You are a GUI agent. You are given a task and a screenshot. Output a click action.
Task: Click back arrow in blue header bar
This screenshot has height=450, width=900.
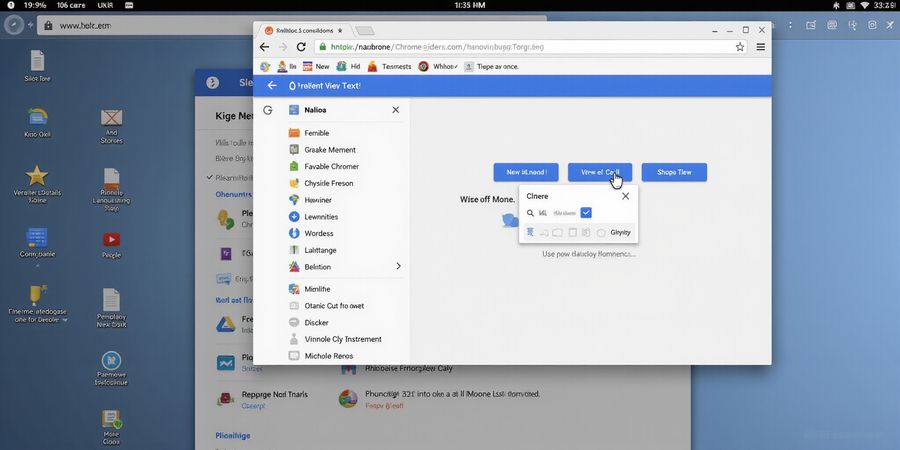(x=272, y=86)
